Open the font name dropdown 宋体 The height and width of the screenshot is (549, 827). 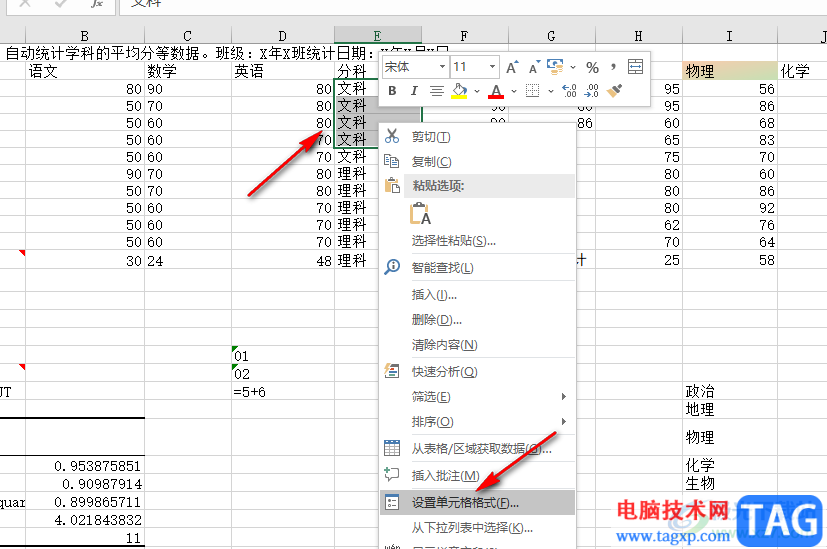[x=442, y=67]
